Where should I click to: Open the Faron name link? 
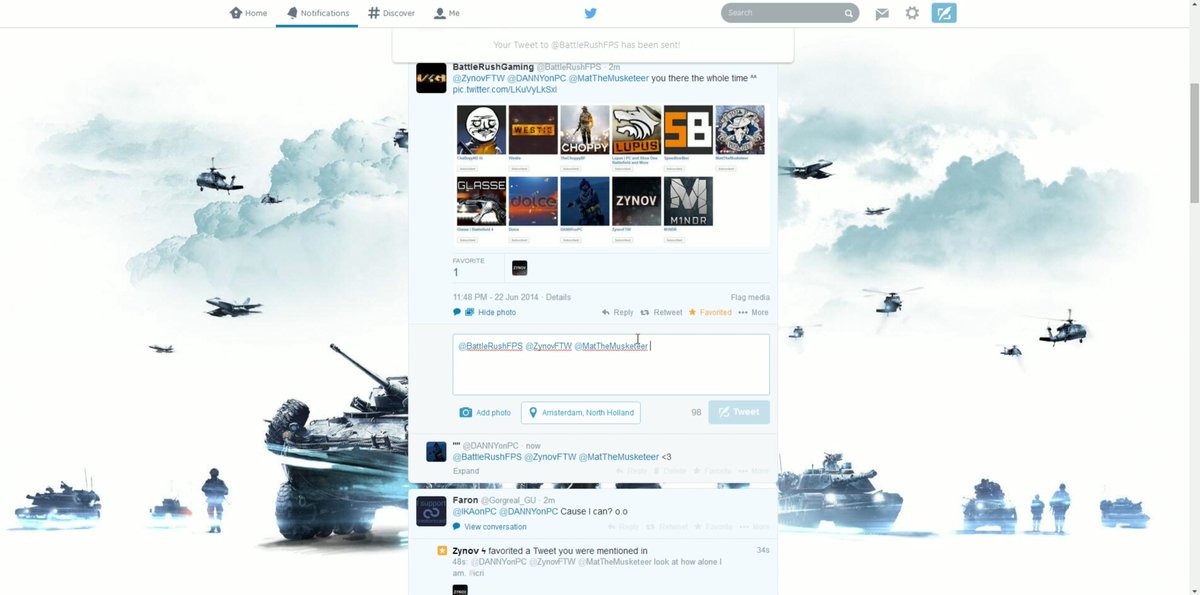click(465, 499)
